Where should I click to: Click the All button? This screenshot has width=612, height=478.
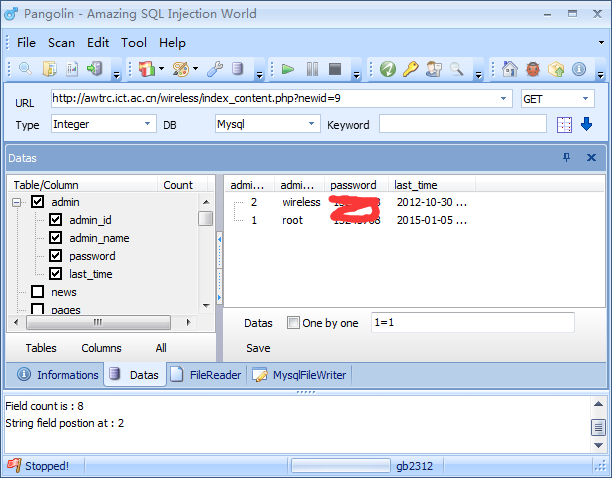[x=161, y=348]
